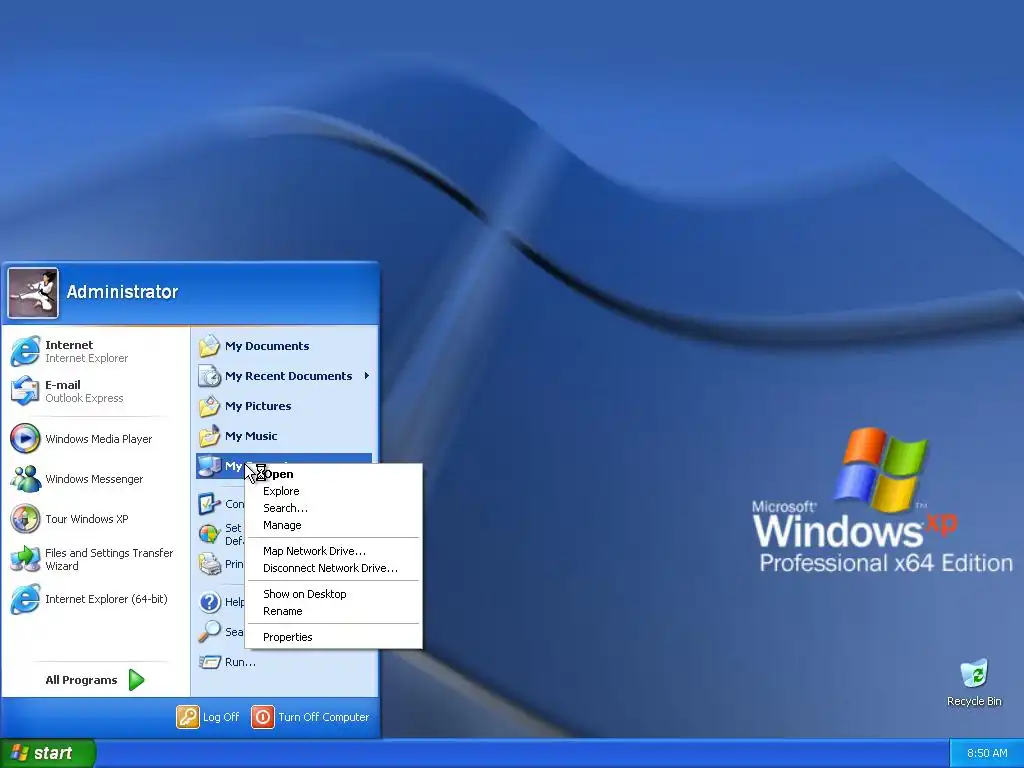Image resolution: width=1024 pixels, height=768 pixels.
Task: Click the Turn Off Computer power icon
Action: (x=263, y=716)
